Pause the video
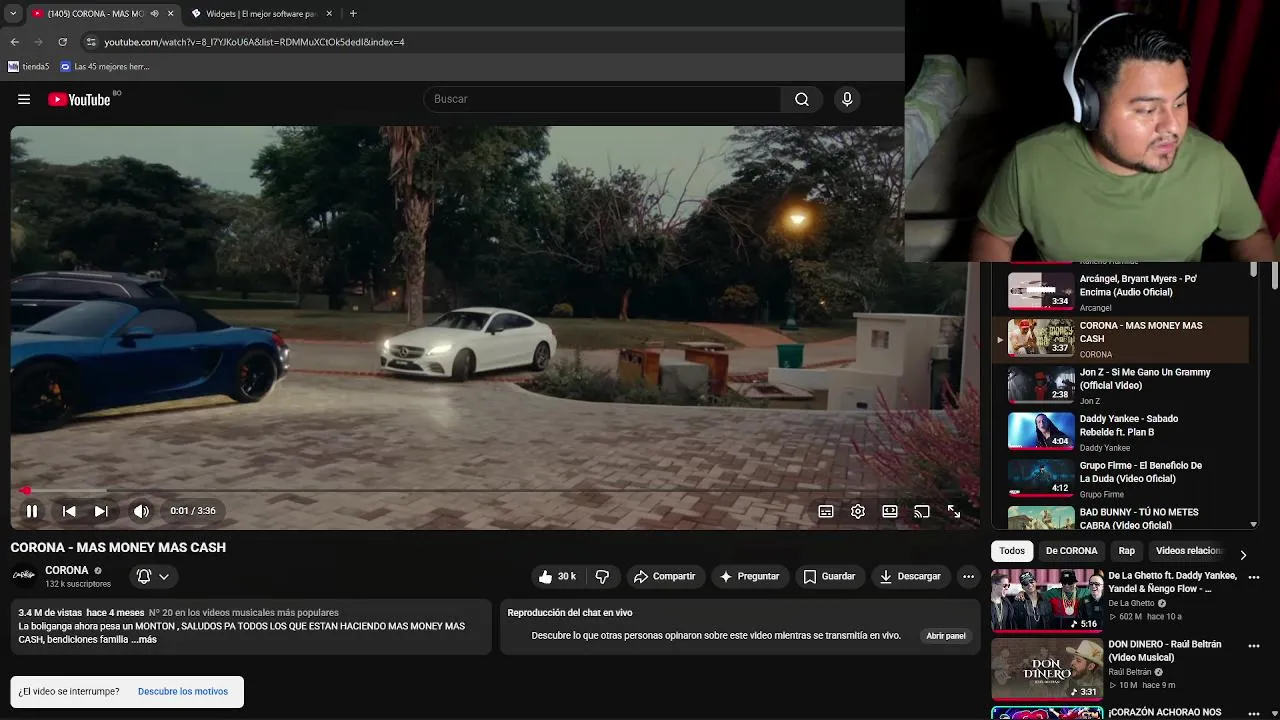Image resolution: width=1280 pixels, height=720 pixels. 32,511
